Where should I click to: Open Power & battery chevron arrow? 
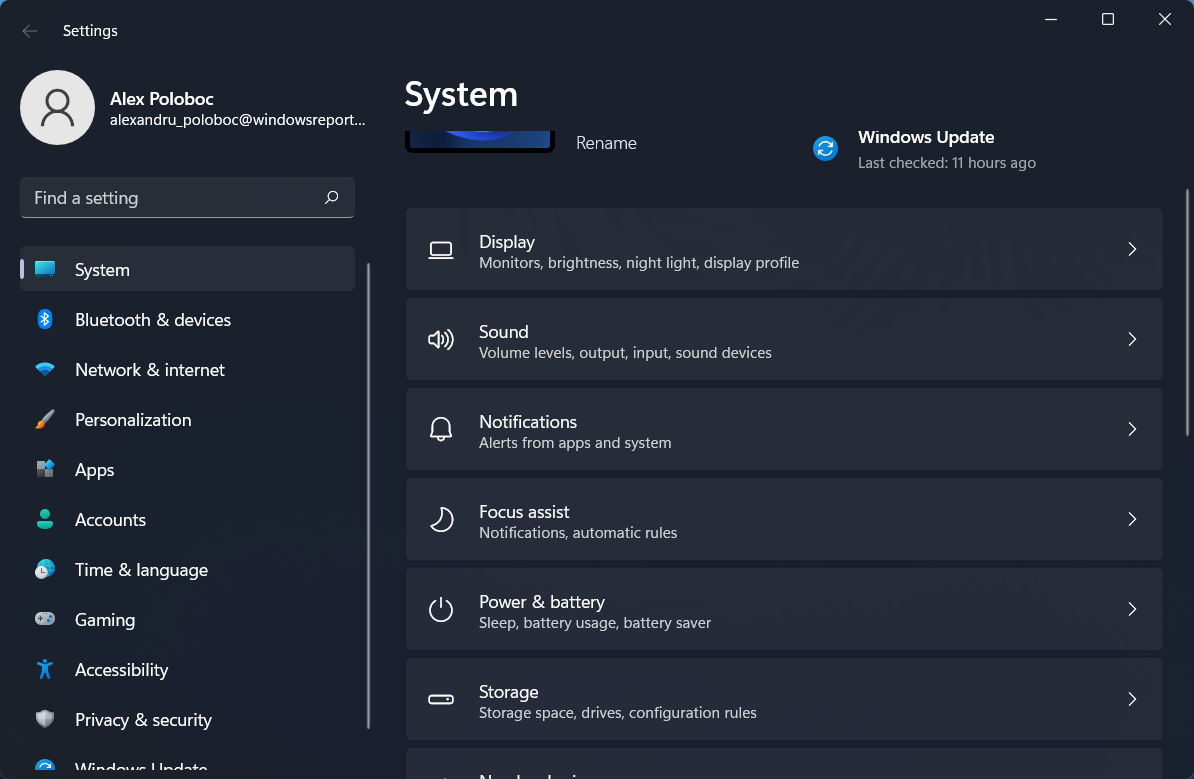point(1132,609)
